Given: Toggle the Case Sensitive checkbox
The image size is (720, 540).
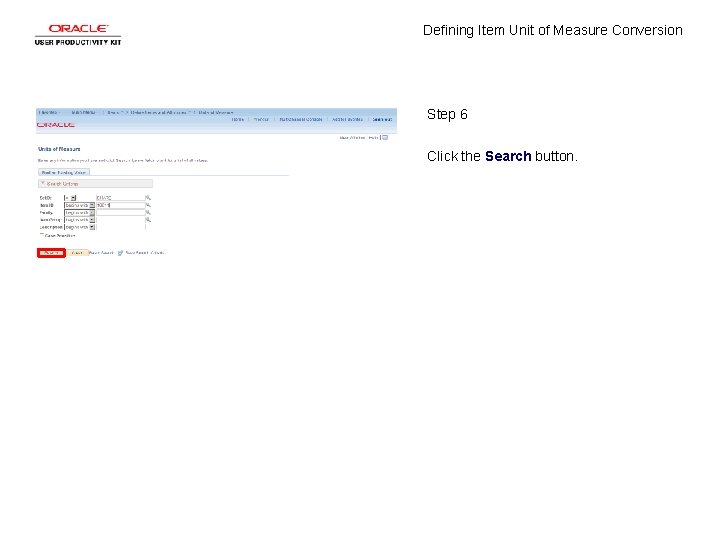Looking at the screenshot, I should tap(42, 235).
